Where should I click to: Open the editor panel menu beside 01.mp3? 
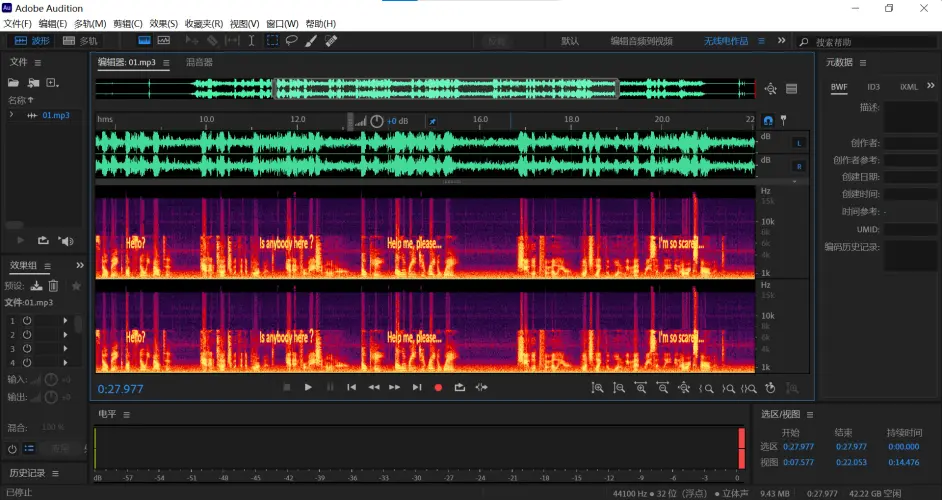tap(166, 62)
